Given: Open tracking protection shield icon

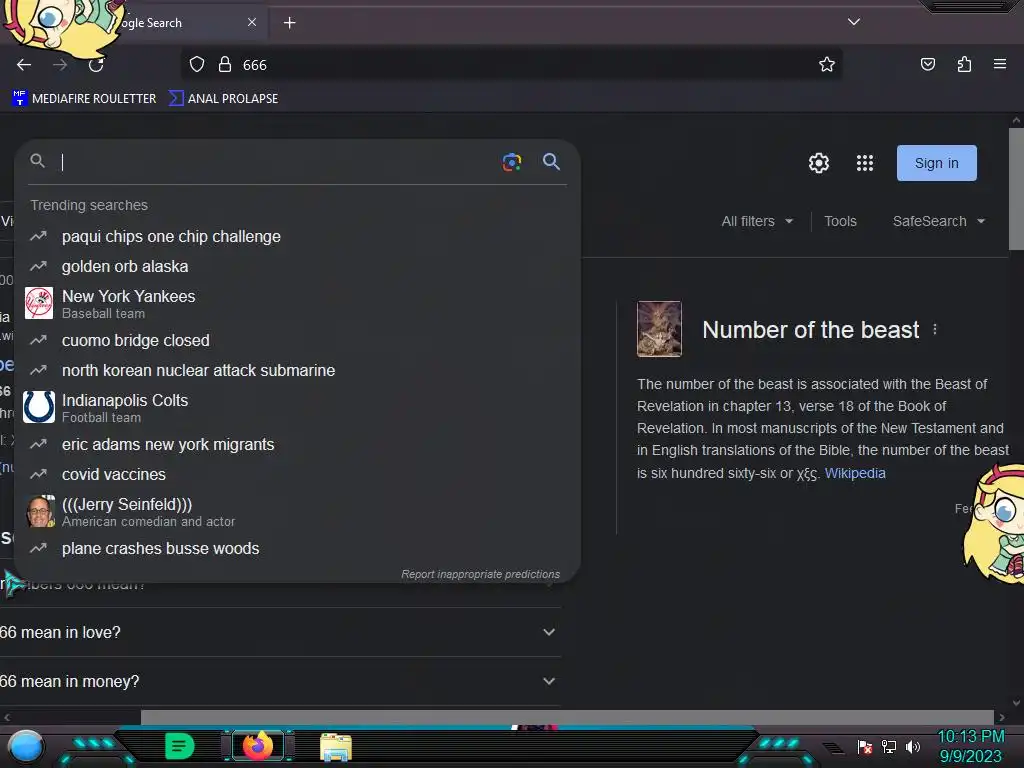Looking at the screenshot, I should [x=197, y=65].
